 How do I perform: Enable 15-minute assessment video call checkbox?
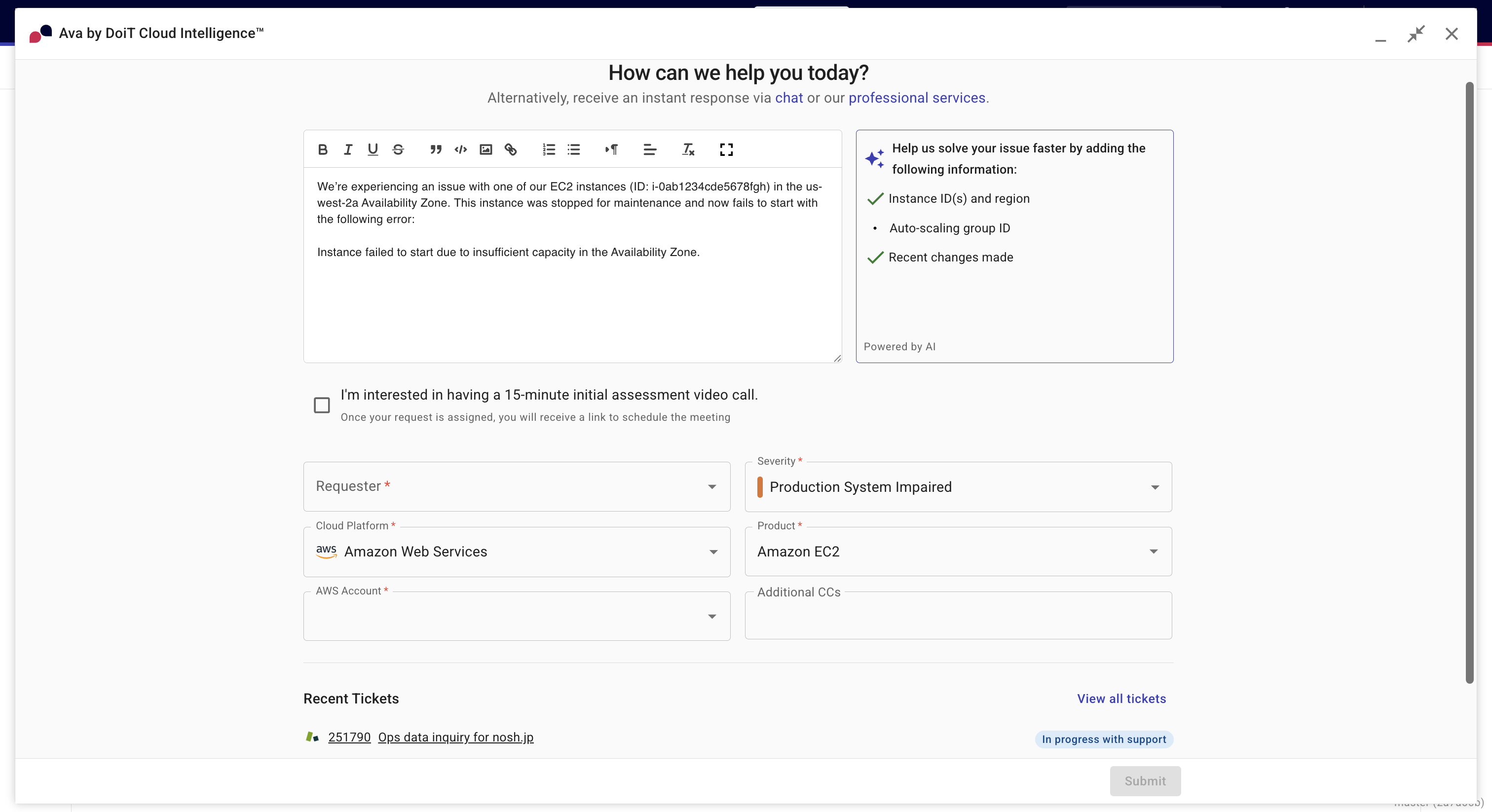pyautogui.click(x=322, y=405)
